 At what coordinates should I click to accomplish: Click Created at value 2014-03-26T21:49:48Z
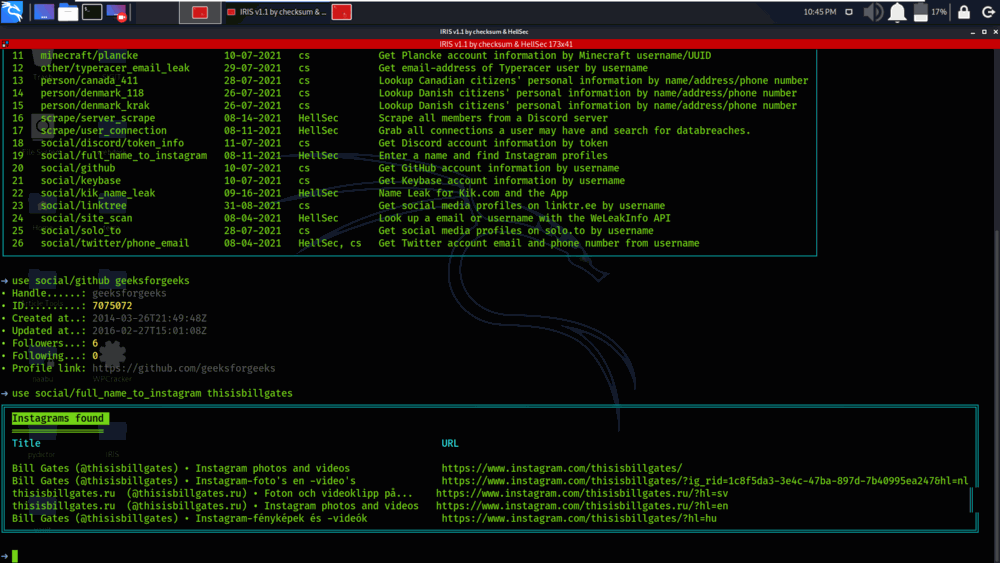[x=149, y=318]
